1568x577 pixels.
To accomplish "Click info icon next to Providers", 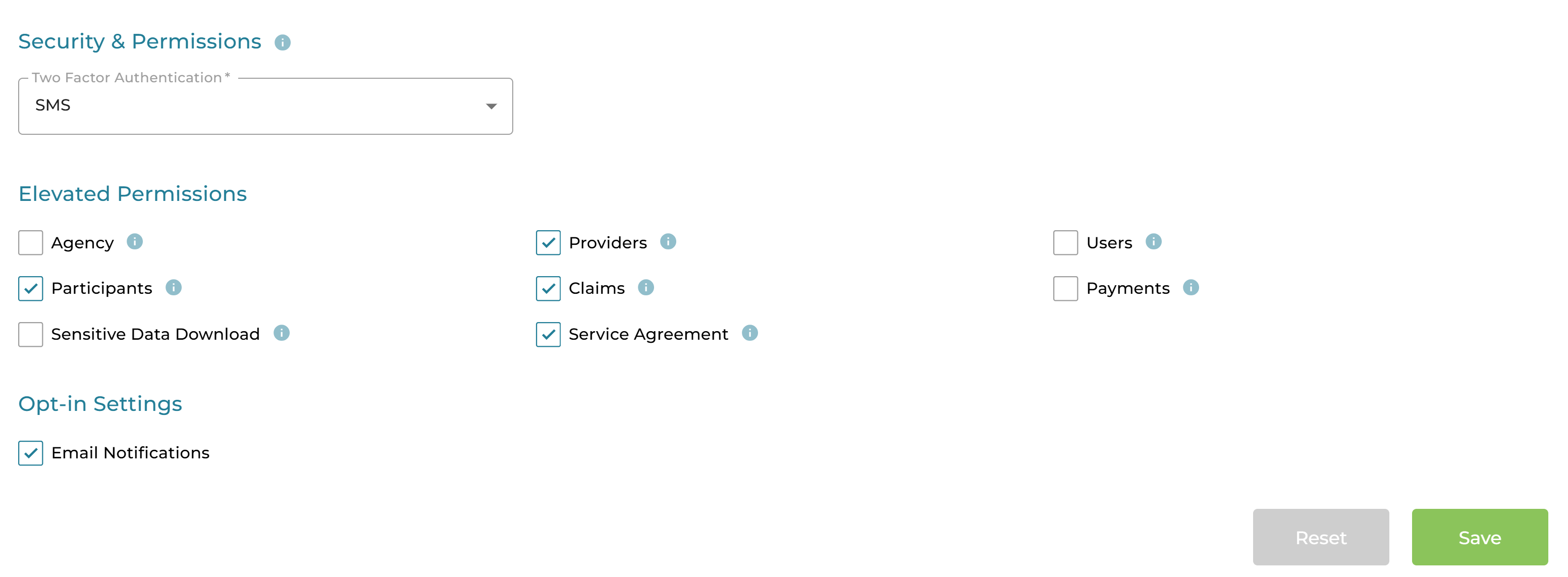I will coord(668,242).
